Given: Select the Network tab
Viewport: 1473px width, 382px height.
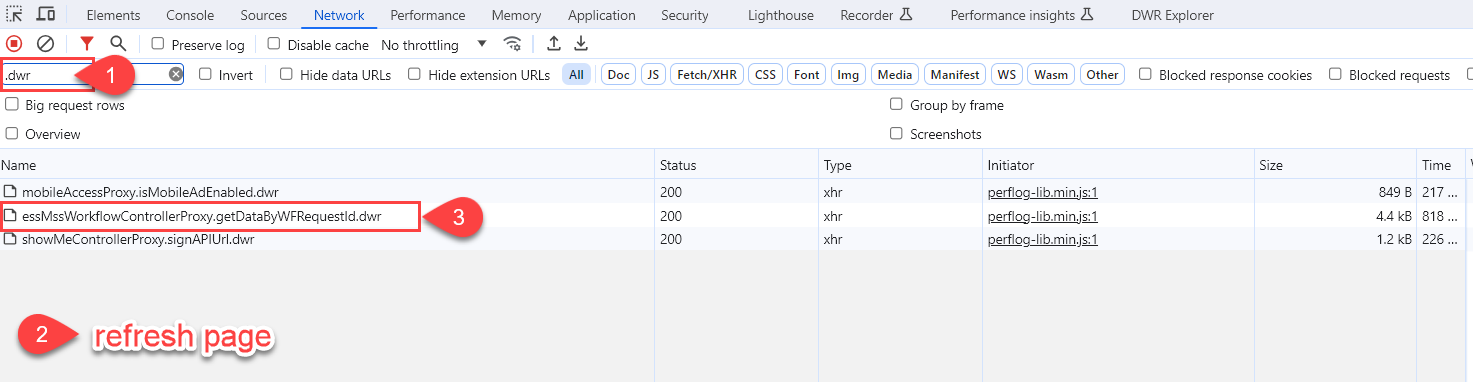Looking at the screenshot, I should (339, 15).
